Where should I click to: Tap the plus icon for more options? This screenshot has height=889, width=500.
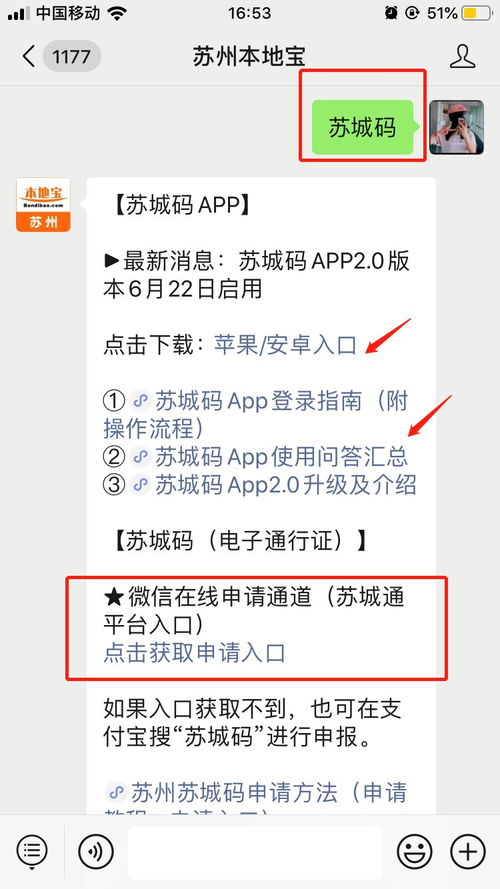coord(468,852)
